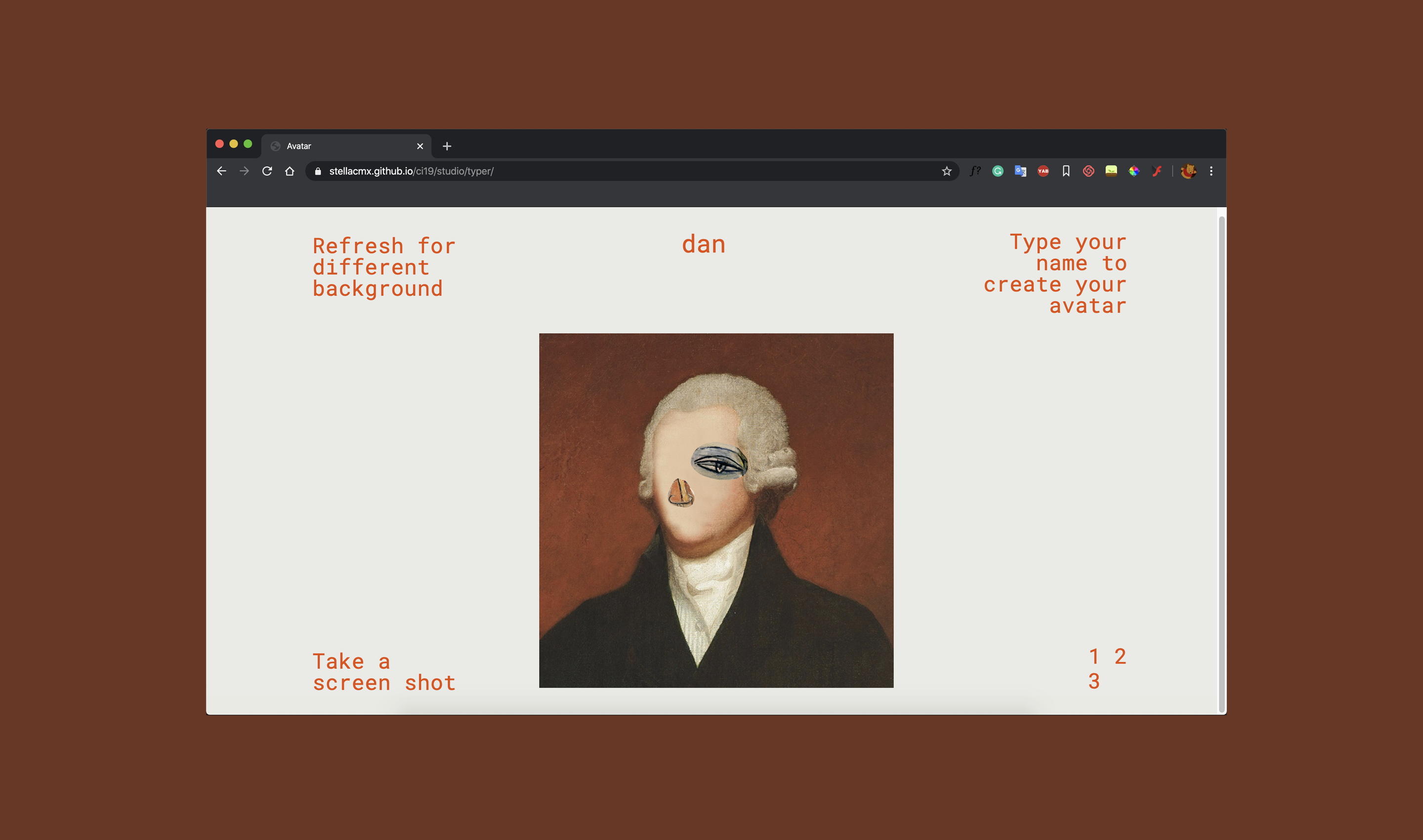Open a new browser tab
This screenshot has height=840, width=1423.
(447, 146)
